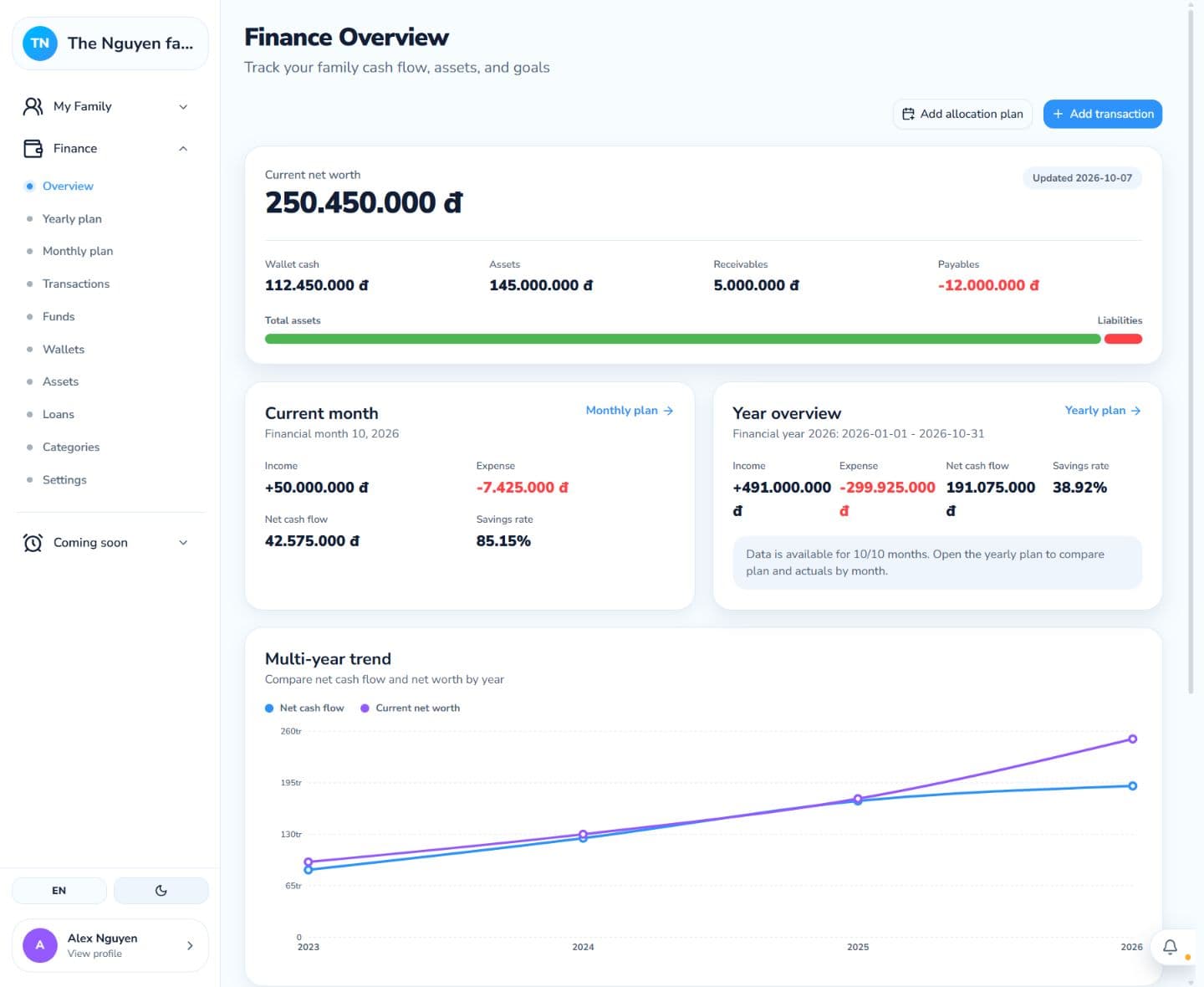
Task: Click the Add allocation plan button
Action: click(x=962, y=114)
